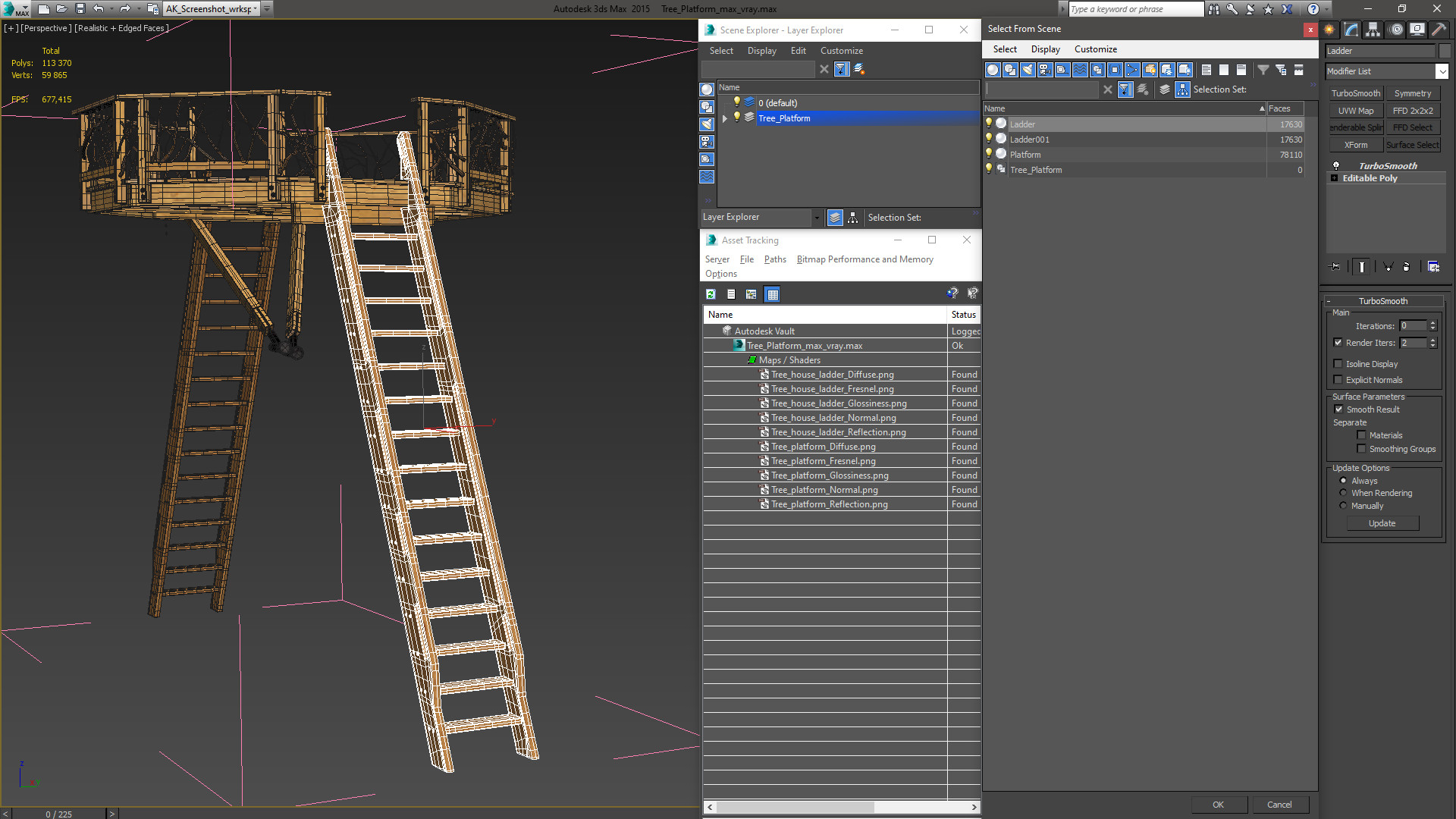Select the Manually update option
The image size is (1456, 819).
point(1343,506)
